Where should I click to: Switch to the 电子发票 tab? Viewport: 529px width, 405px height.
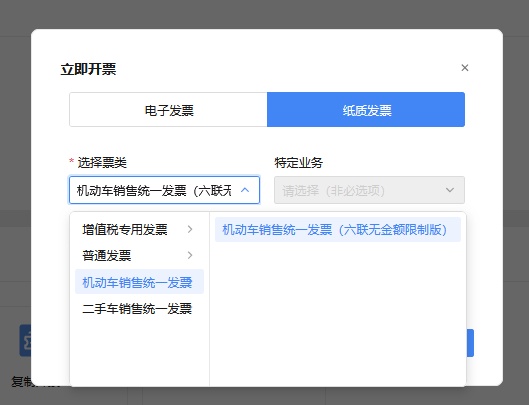click(168, 110)
